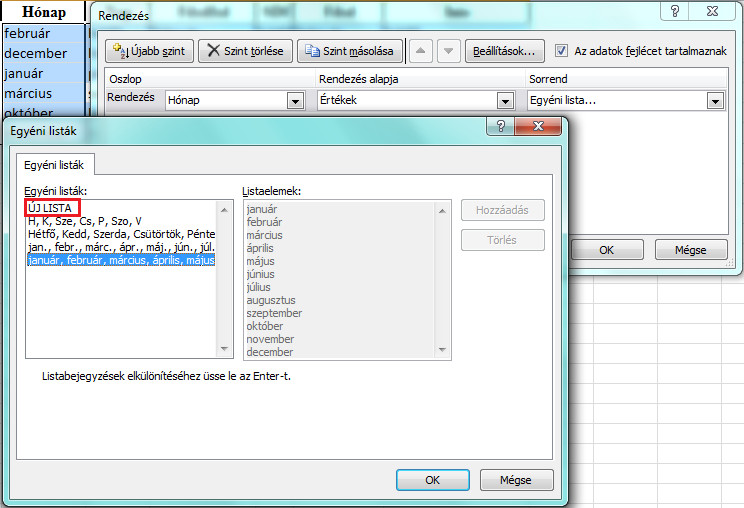
Task: Close the Rendezés dialog
Action: [712, 11]
